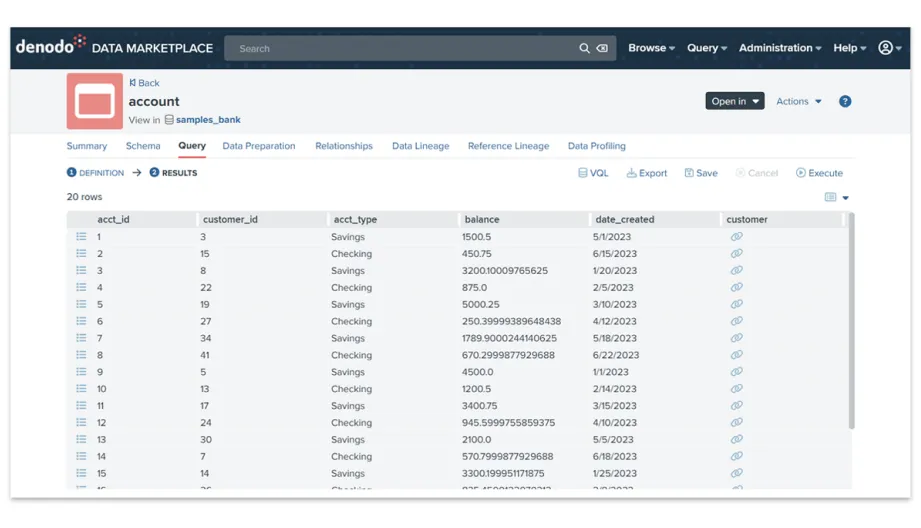Follow customer link icon in acct_id 11 row
Image resolution: width=921 pixels, height=528 pixels.
(737, 405)
